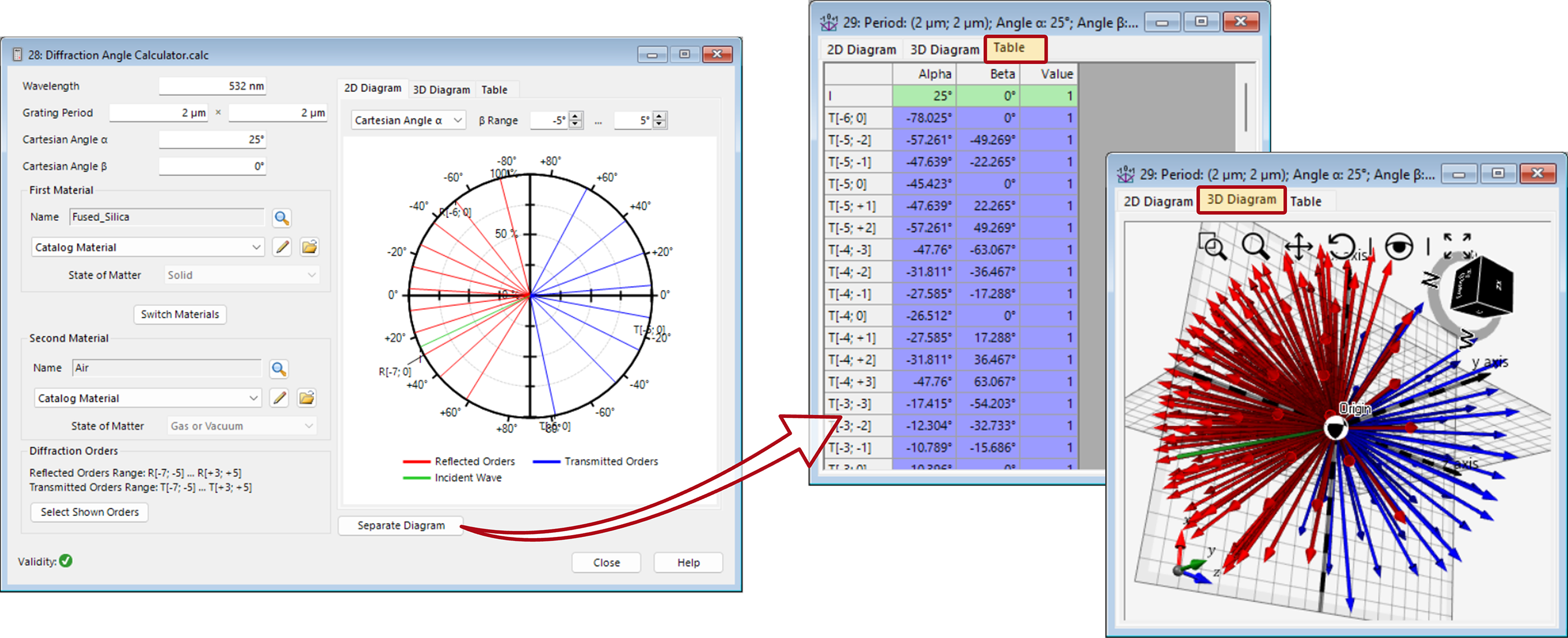Search catalog for the Air material

tap(279, 368)
